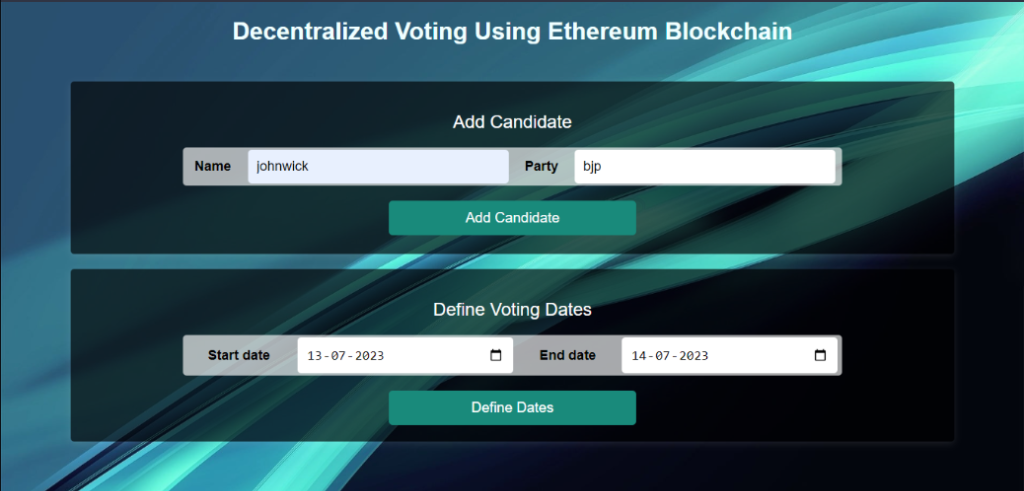Select the day '14' in End date
The image size is (1024, 491).
tap(639, 356)
